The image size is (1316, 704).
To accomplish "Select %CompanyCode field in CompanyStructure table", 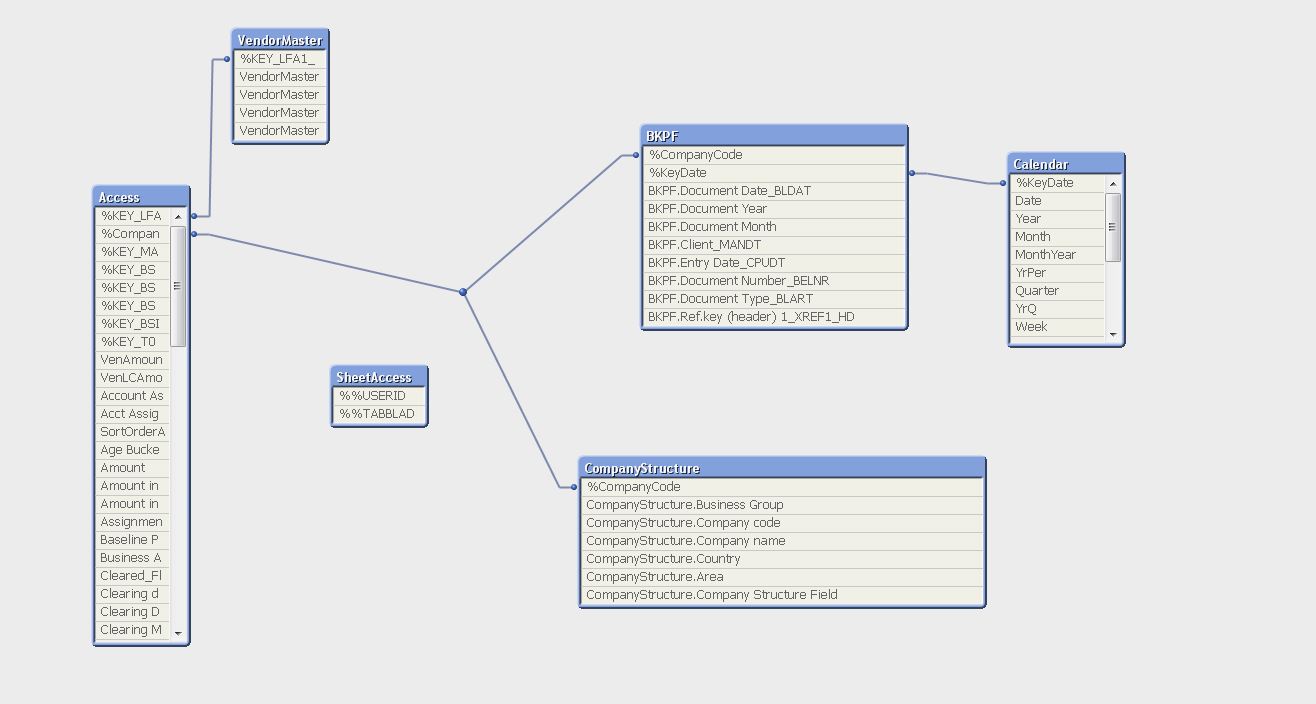I will pos(782,487).
